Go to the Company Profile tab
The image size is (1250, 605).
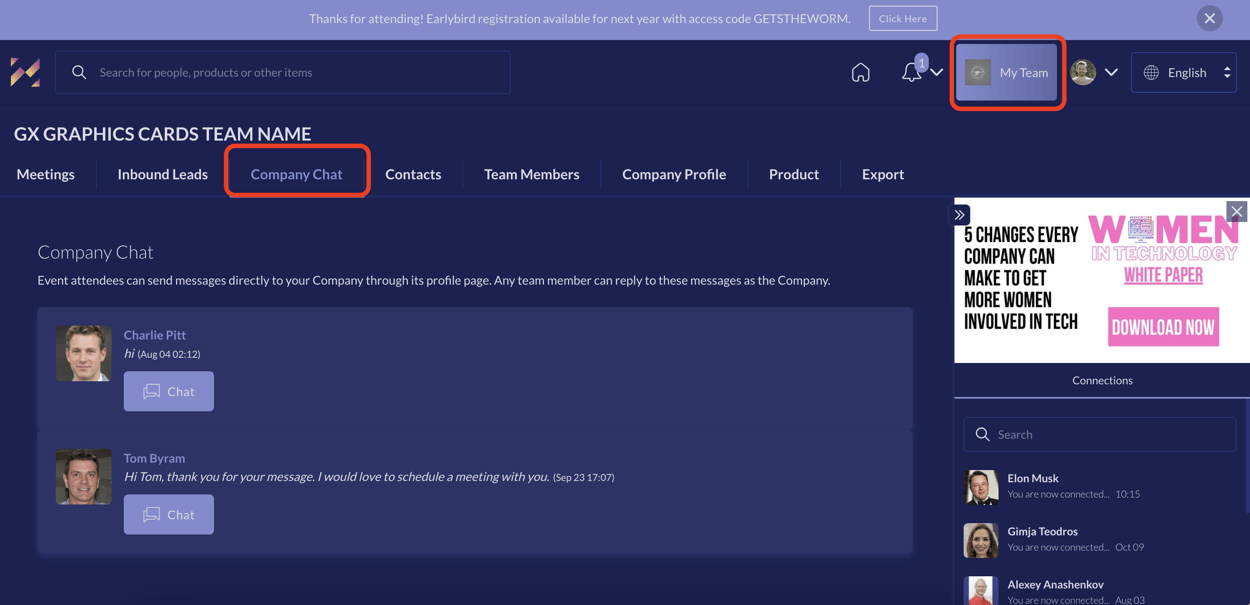[x=674, y=174]
